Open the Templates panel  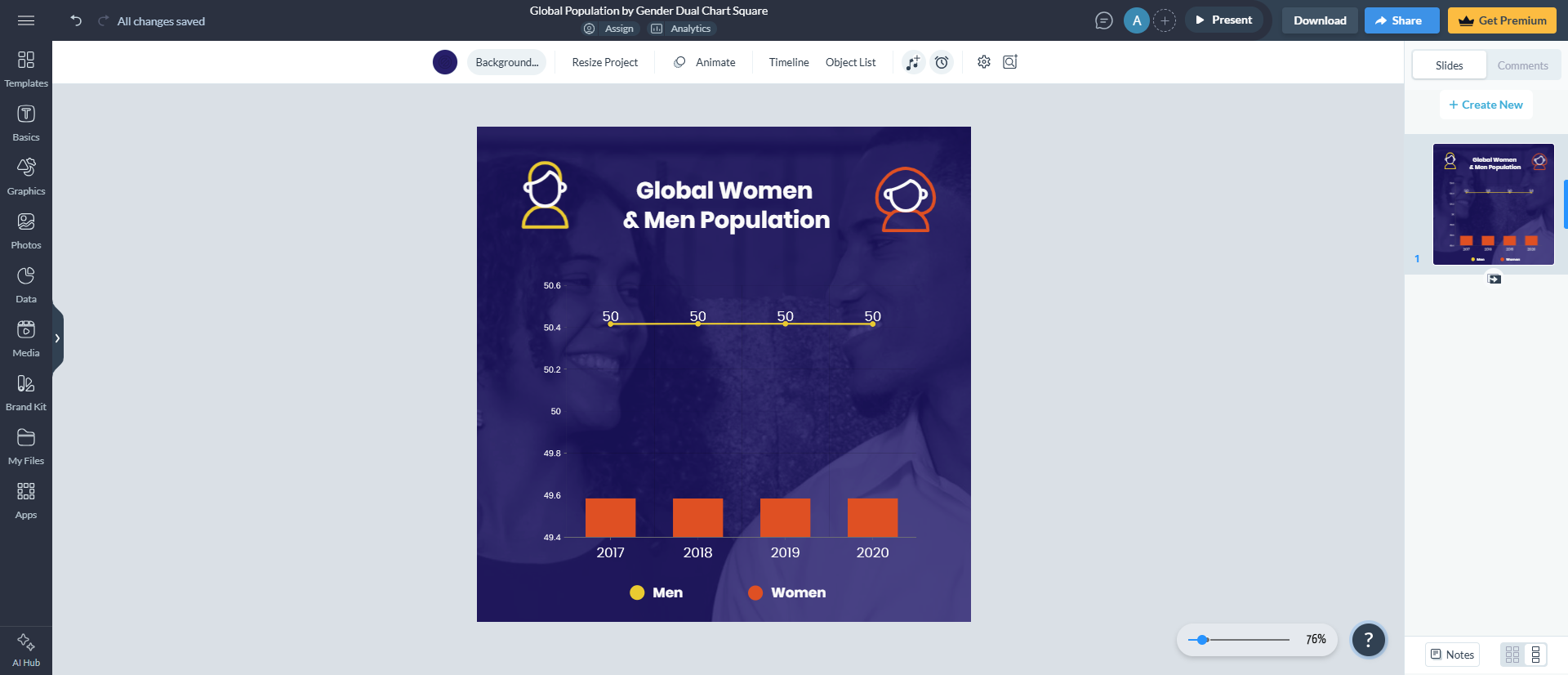pyautogui.click(x=26, y=69)
